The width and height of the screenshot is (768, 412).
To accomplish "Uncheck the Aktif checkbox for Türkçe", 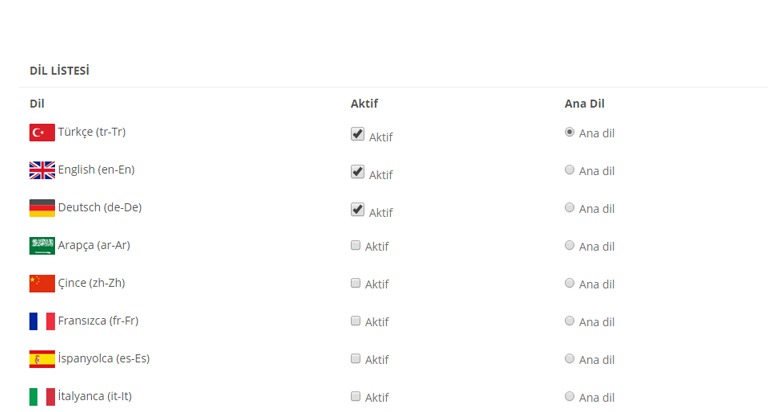I will (358, 134).
